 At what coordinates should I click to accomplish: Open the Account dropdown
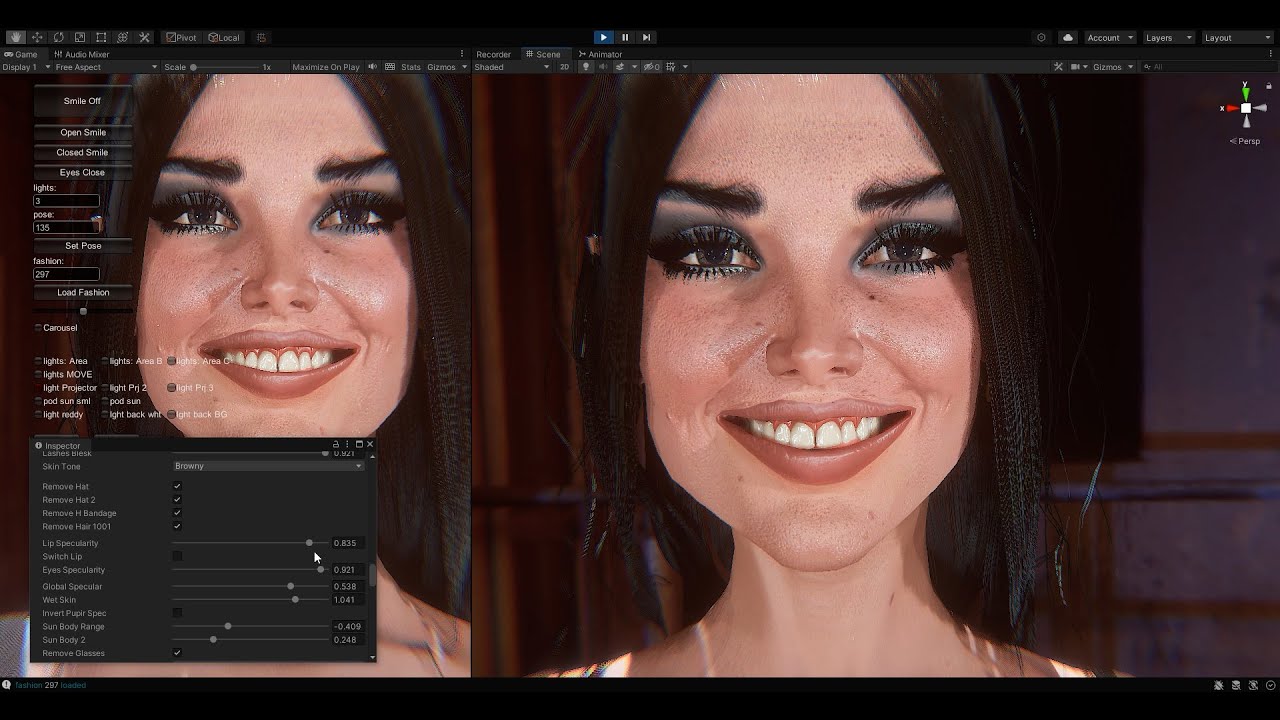1110,37
